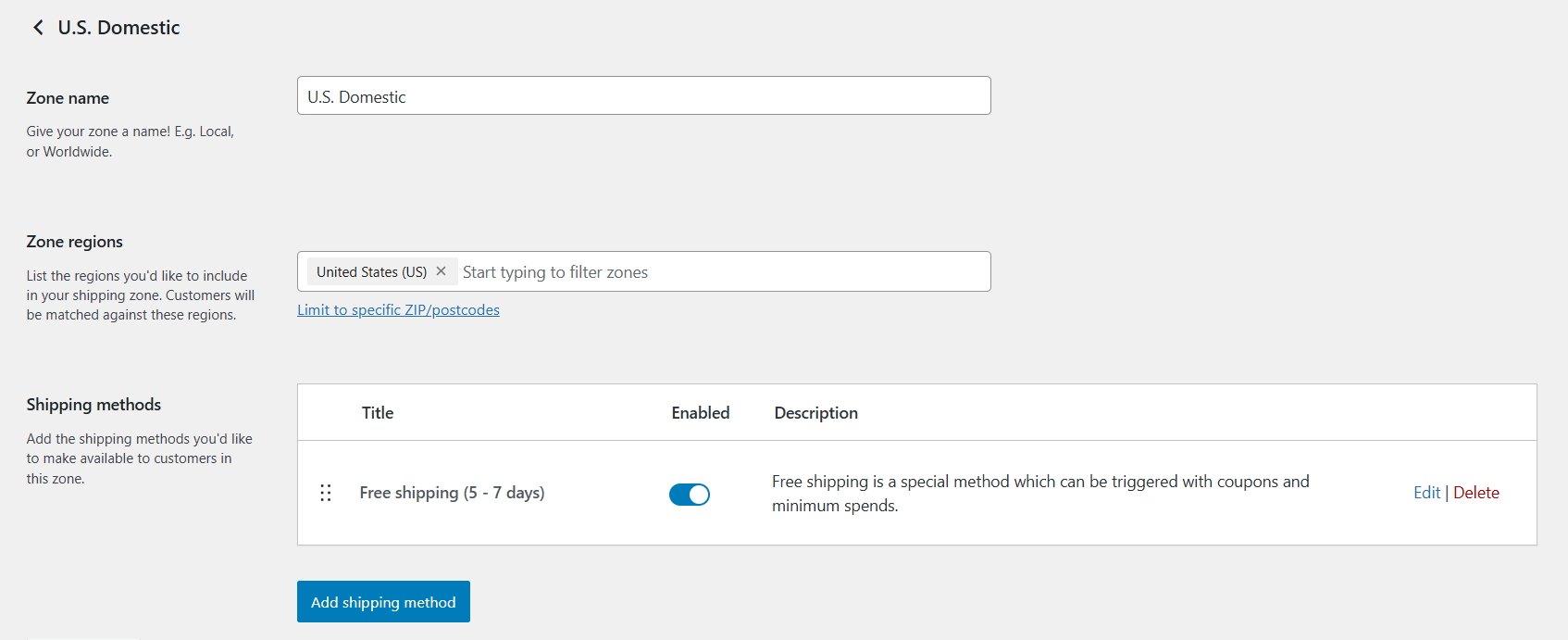Viewport: 1568px width, 640px height.
Task: Click the Shipping methods section heading
Action: point(93,404)
